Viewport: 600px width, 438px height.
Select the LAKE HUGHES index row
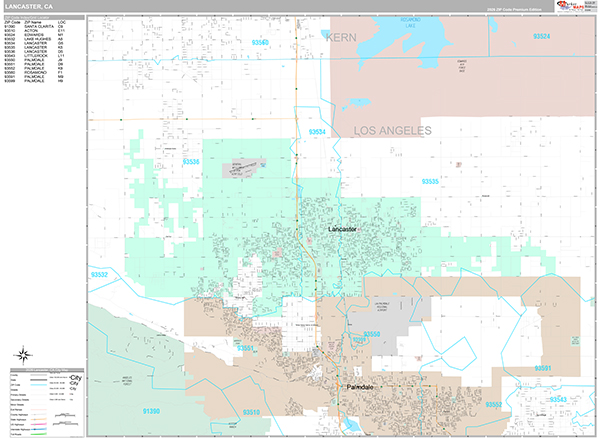click(34, 39)
